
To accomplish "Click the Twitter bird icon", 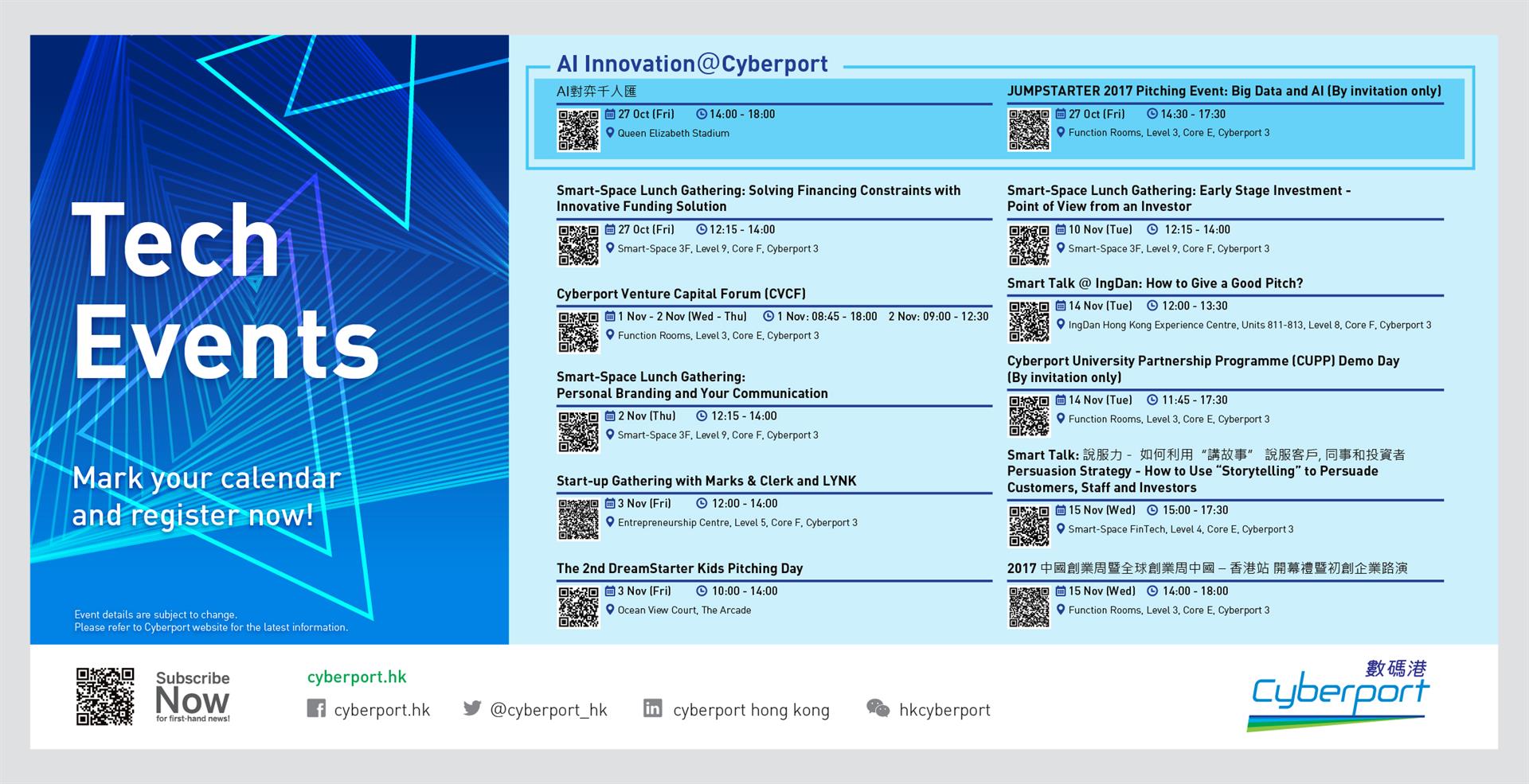I will tap(472, 708).
